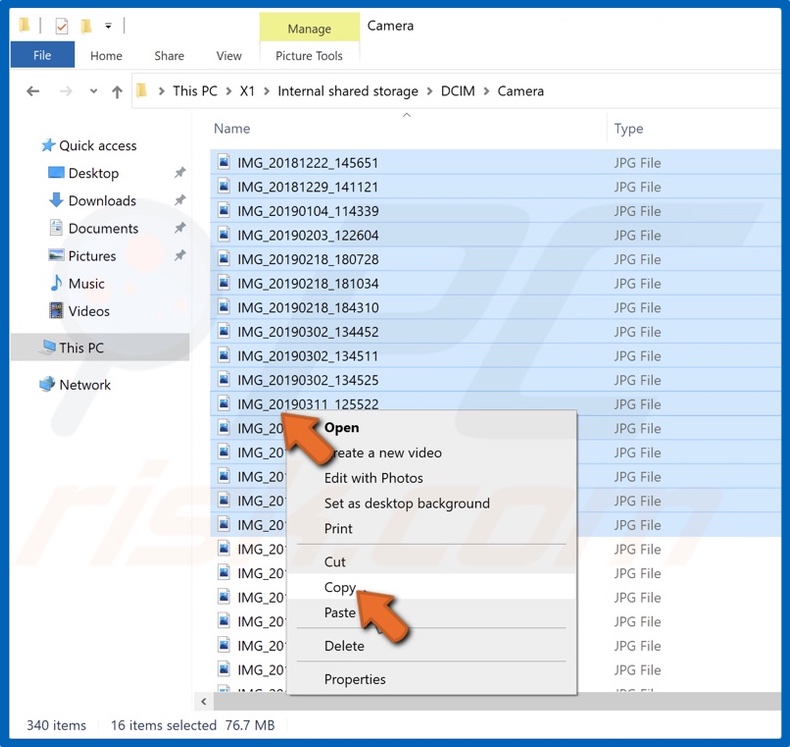Image resolution: width=790 pixels, height=747 pixels.
Task: Expand the chevron after Internal shared storage
Action: [430, 91]
